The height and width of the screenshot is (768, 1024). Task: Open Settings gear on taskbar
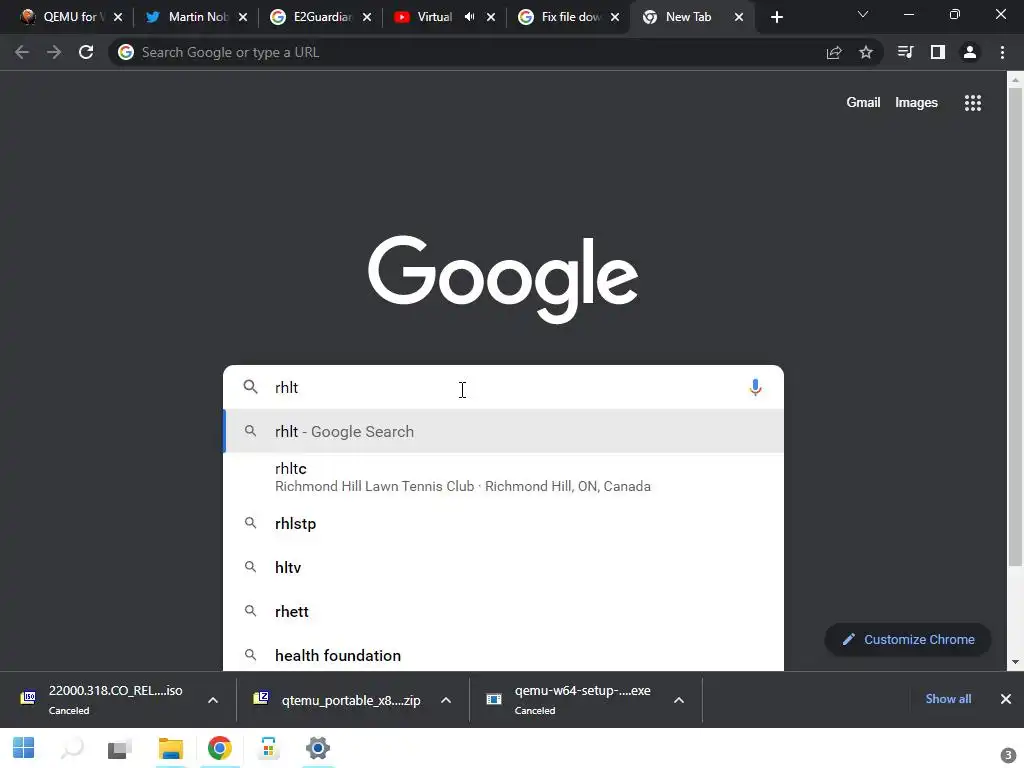[317, 748]
